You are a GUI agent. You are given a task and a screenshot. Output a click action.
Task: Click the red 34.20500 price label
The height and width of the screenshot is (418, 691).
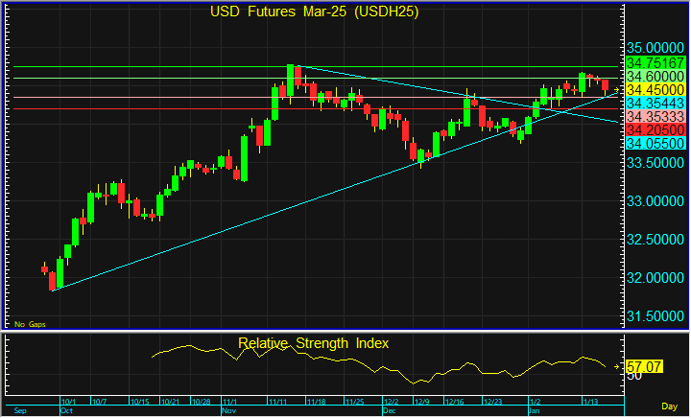[x=655, y=130]
